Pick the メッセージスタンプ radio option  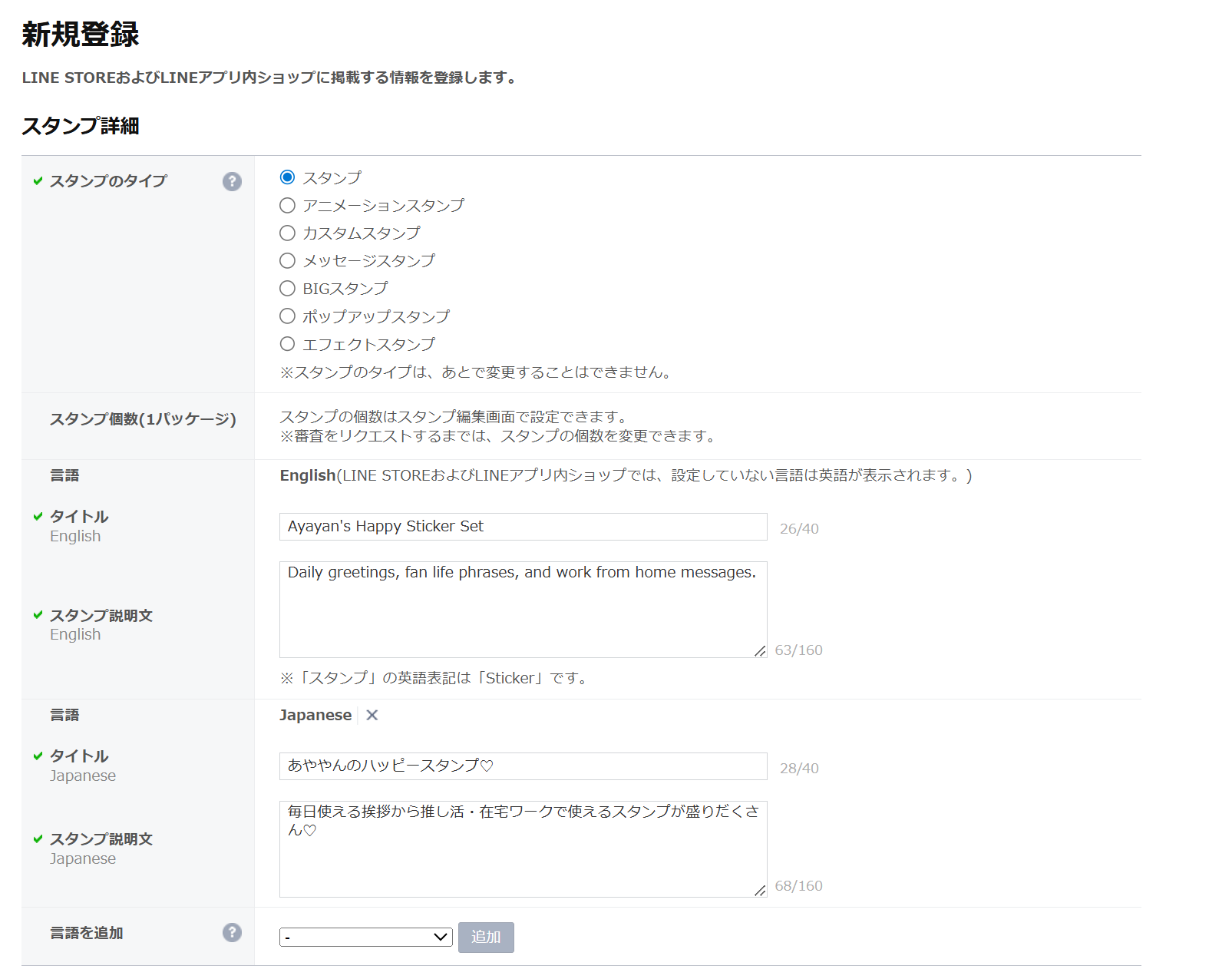[287, 260]
